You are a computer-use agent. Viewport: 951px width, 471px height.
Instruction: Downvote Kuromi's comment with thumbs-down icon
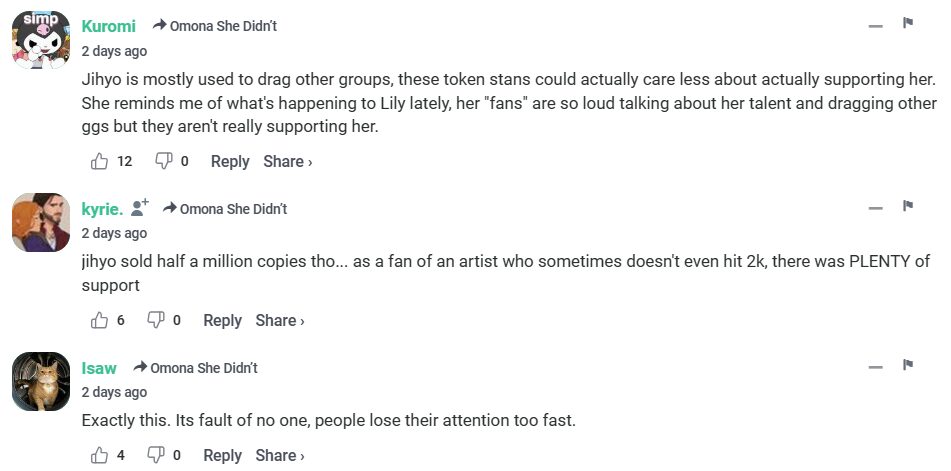(163, 161)
